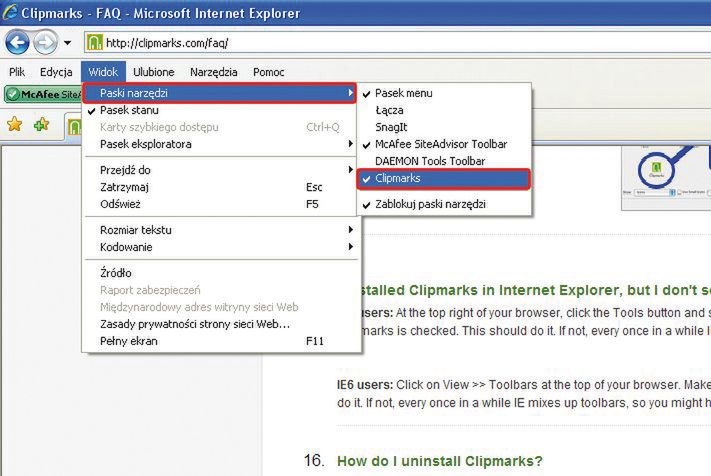This screenshot has width=711, height=476.
Task: Toggle the Pasek menu toolbar option
Action: 443,93
